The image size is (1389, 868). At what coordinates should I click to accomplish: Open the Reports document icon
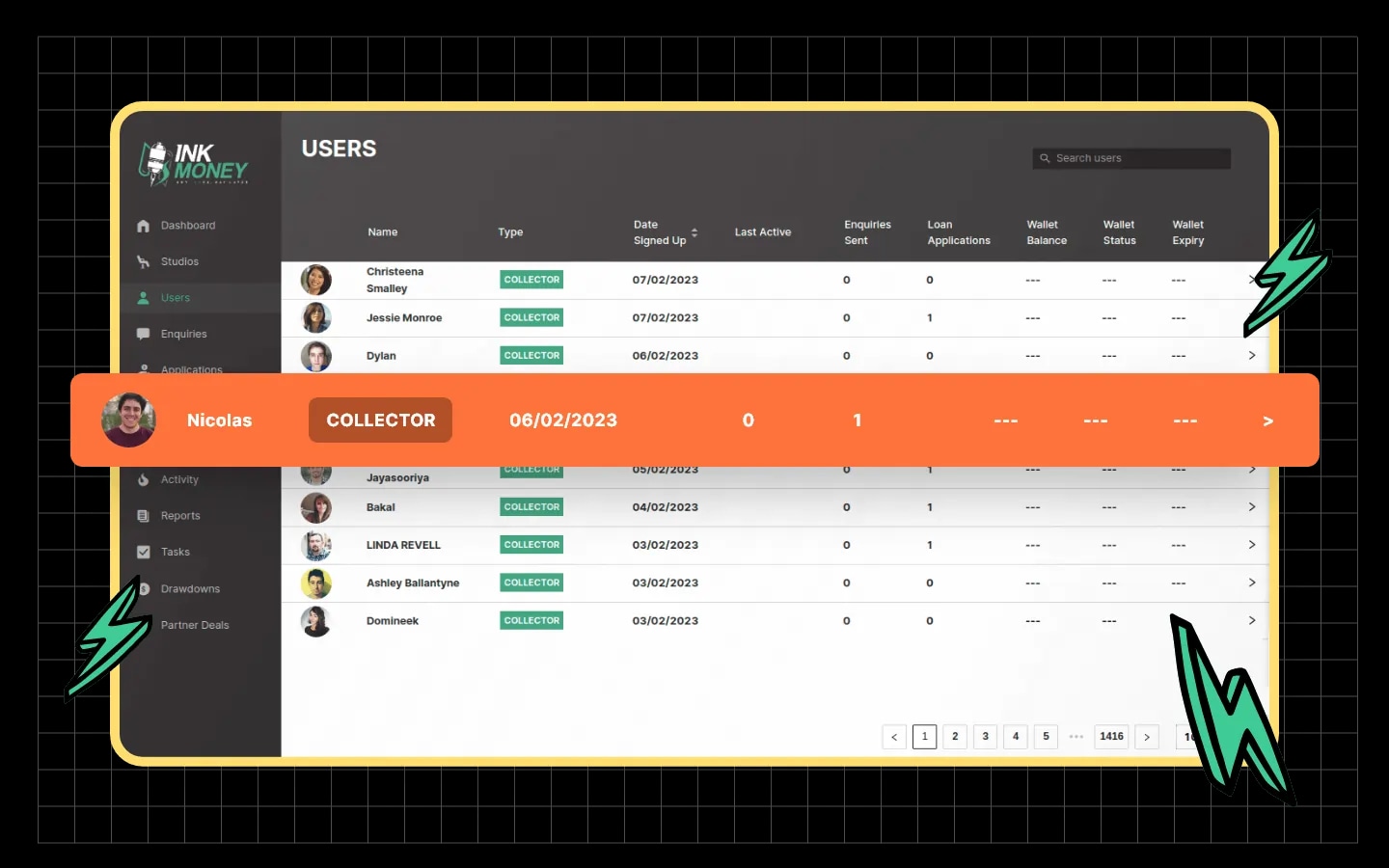pyautogui.click(x=143, y=516)
